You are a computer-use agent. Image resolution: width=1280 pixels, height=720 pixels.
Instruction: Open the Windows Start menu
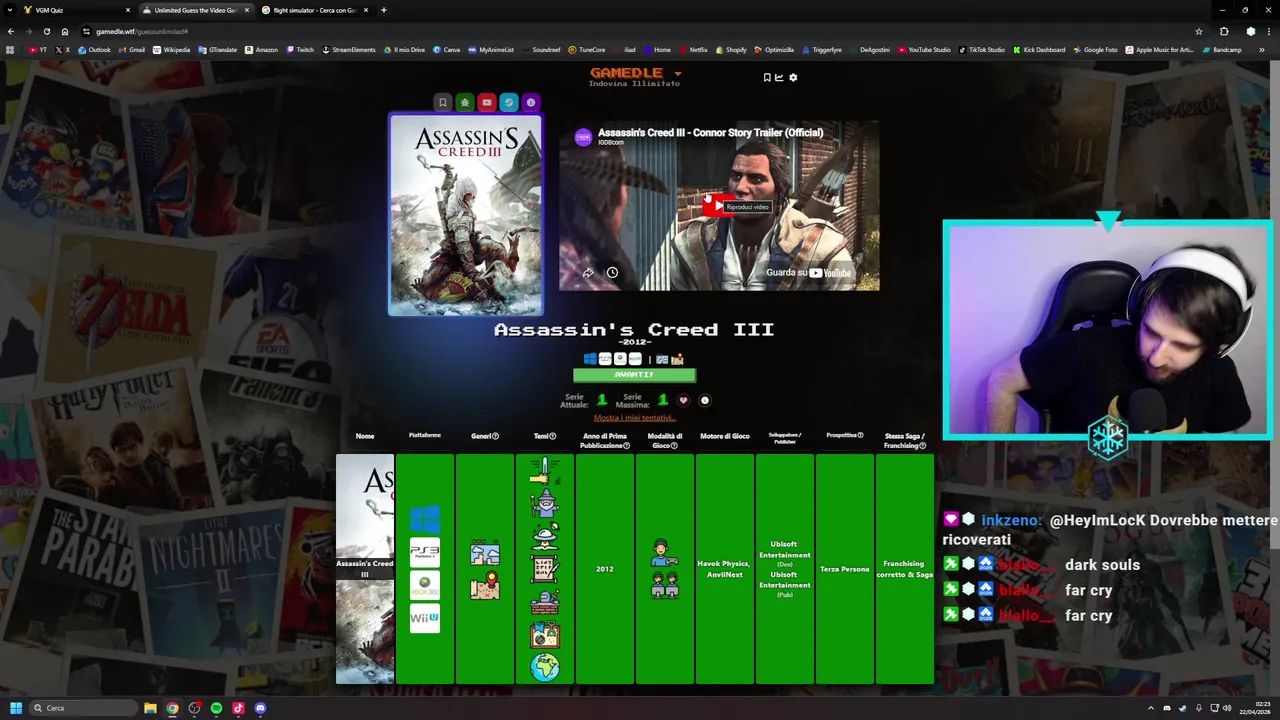[16, 708]
